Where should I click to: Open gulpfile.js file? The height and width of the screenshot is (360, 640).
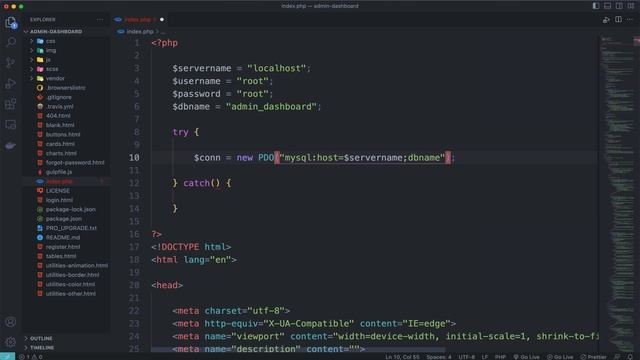tap(65, 172)
